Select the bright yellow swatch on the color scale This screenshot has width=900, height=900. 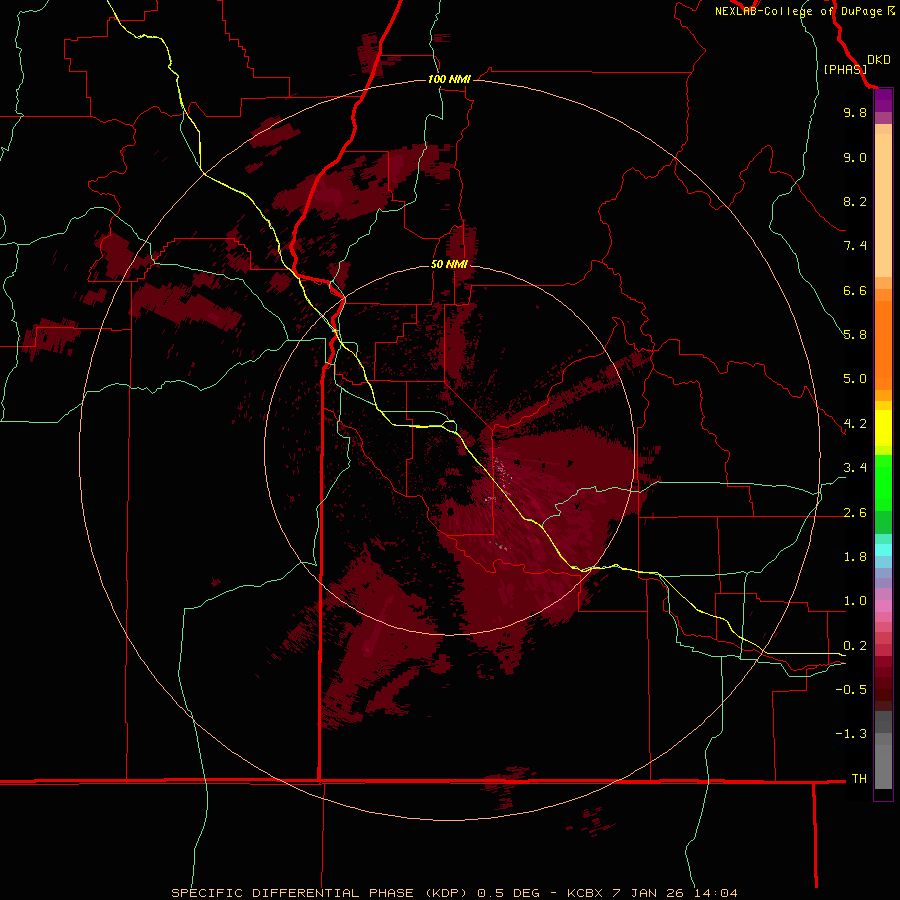[x=883, y=428]
